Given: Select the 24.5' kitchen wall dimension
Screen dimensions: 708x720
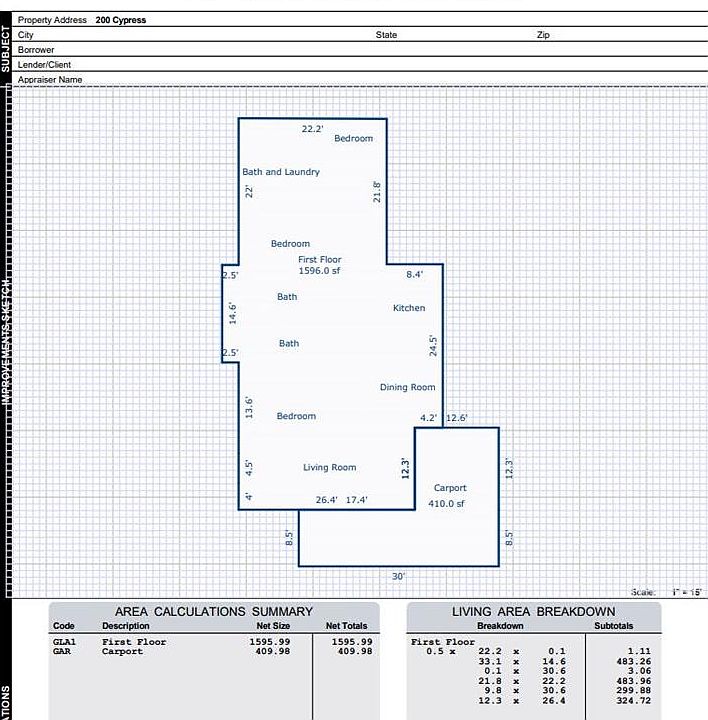Looking at the screenshot, I should pos(433,345).
